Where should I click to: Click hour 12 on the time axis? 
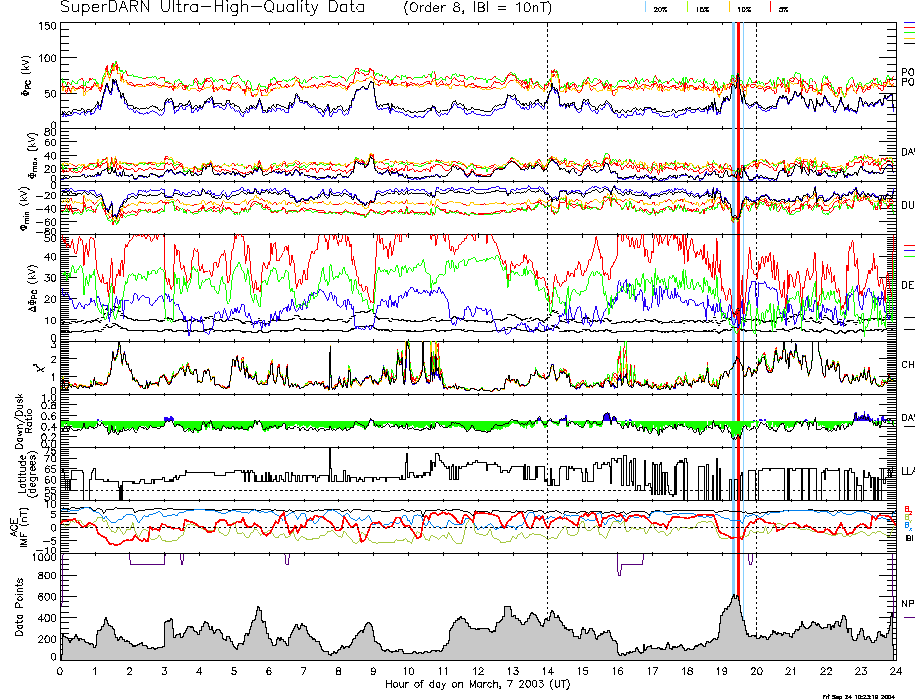pyautogui.click(x=478, y=671)
